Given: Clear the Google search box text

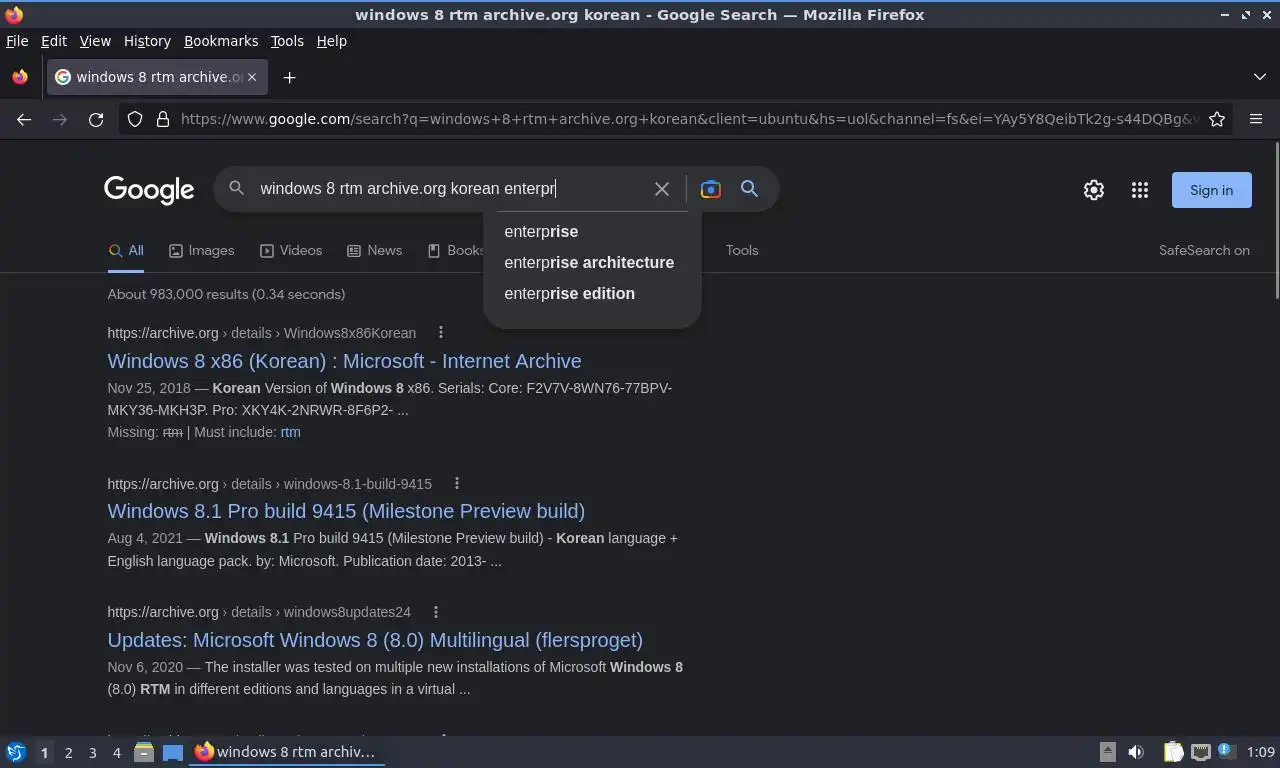Looking at the screenshot, I should coord(662,189).
